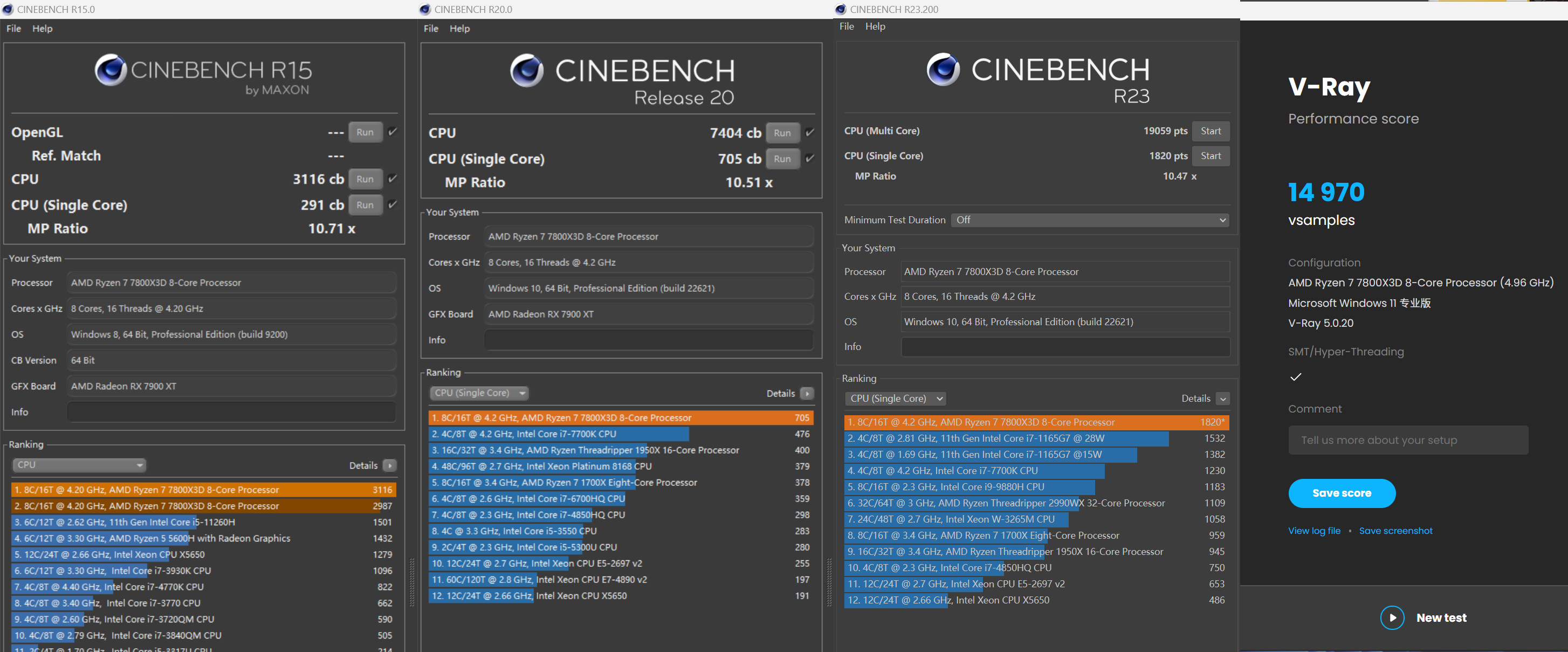Select the i7-3930K row in R15 ranking
Viewport: 1568px width, 652px height.
pyautogui.click(x=203, y=571)
